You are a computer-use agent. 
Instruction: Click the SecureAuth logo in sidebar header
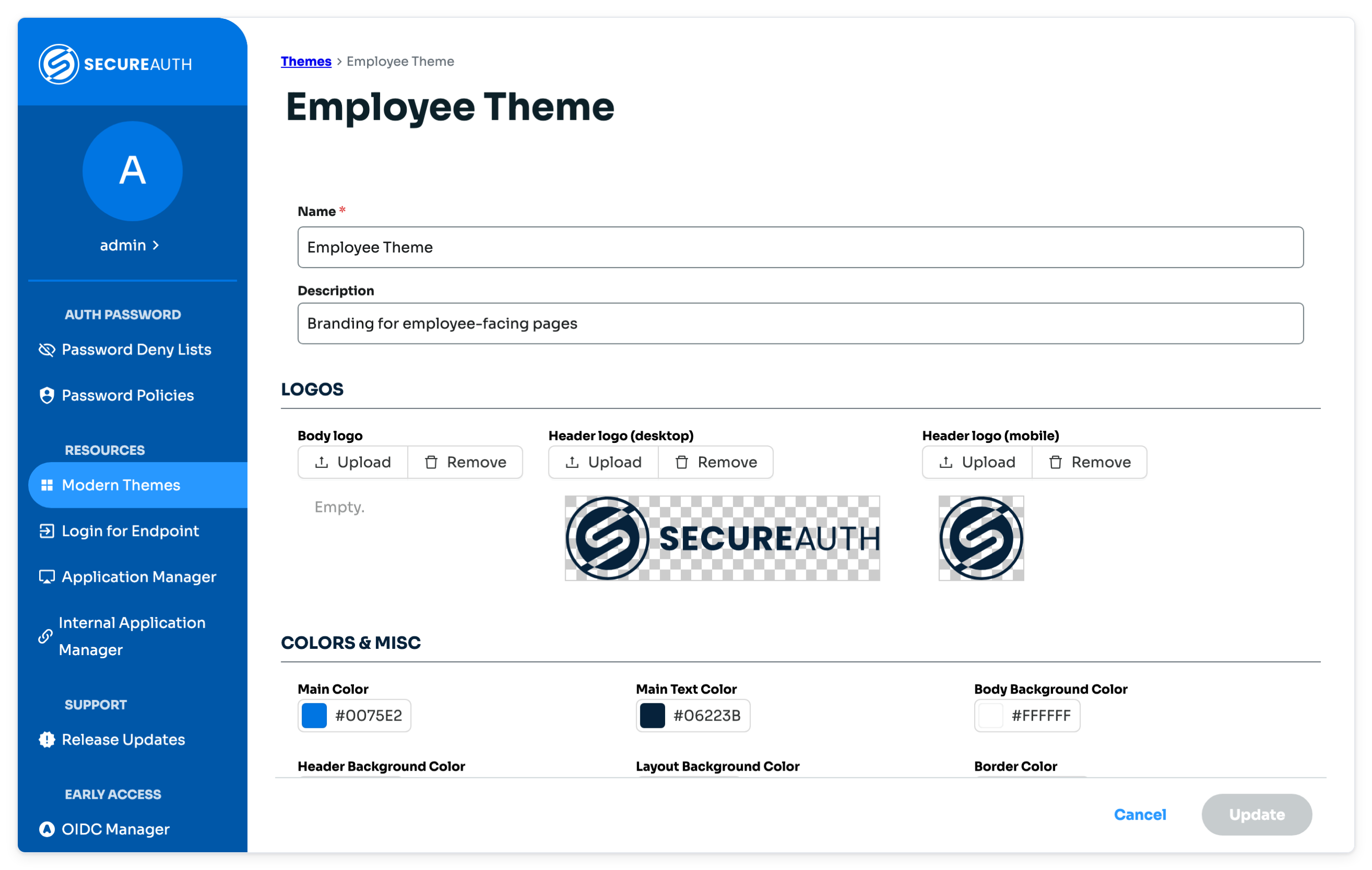pyautogui.click(x=115, y=64)
